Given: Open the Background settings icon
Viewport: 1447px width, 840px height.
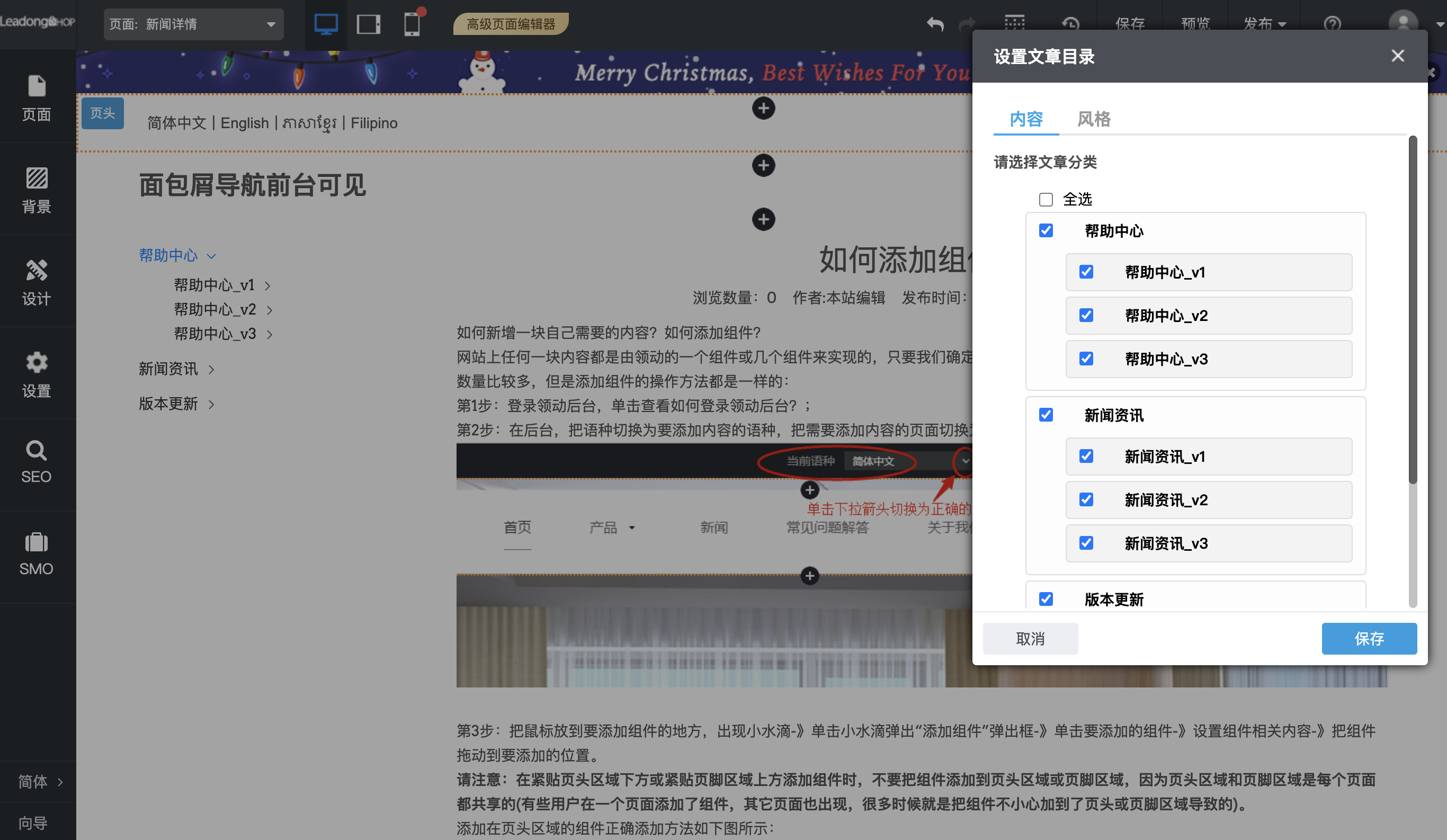Looking at the screenshot, I should tap(36, 178).
